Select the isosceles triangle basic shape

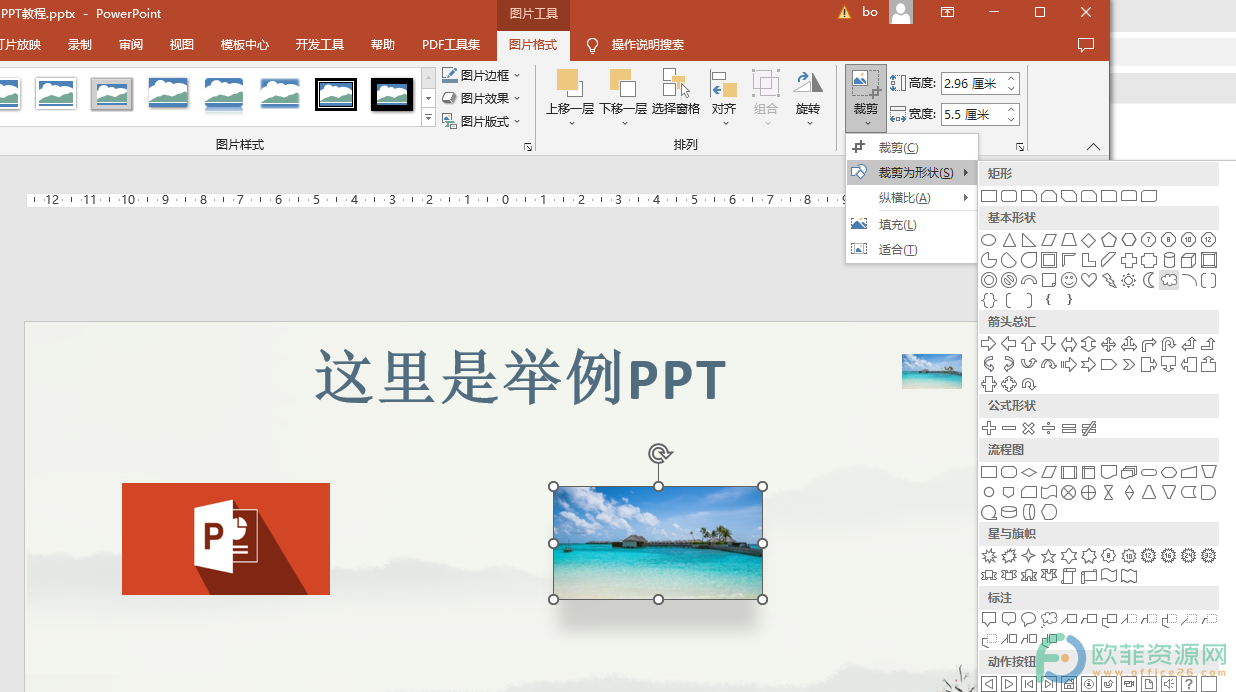[1009, 240]
